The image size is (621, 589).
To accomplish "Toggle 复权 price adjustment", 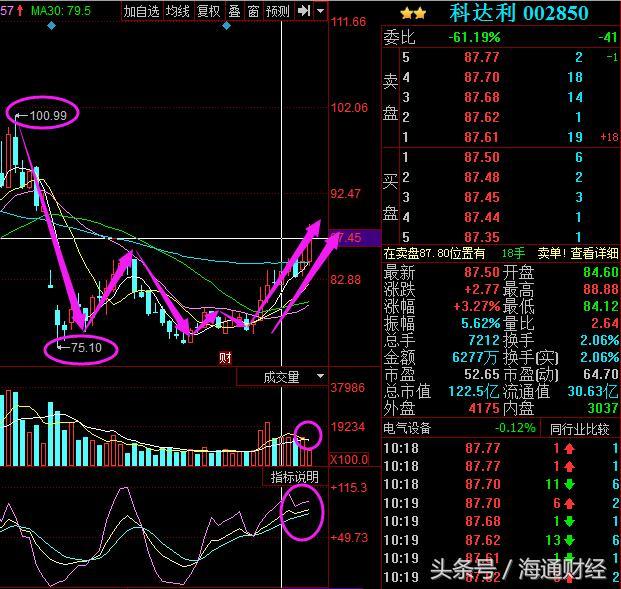I will (208, 11).
